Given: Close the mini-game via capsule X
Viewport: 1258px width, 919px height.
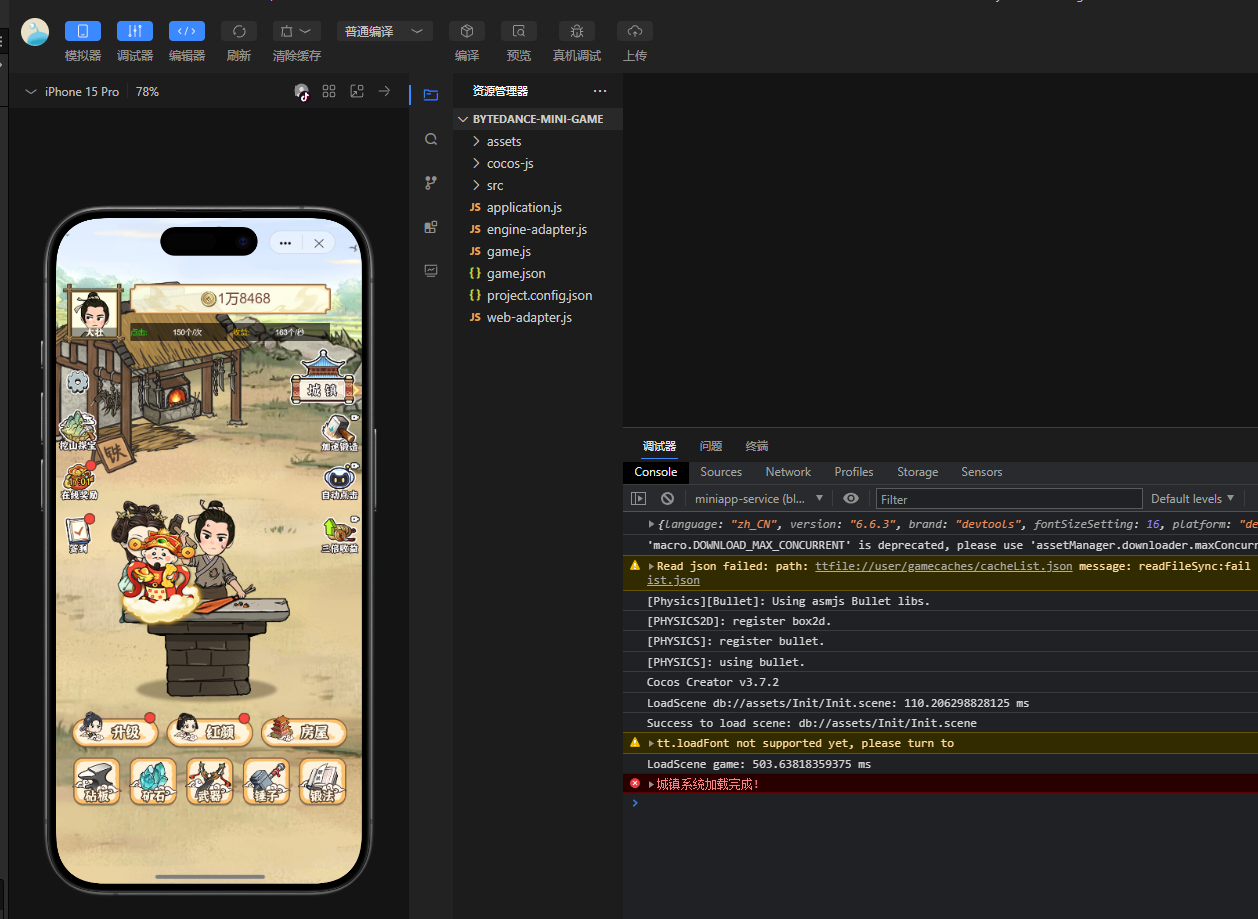Looking at the screenshot, I should [x=318, y=243].
